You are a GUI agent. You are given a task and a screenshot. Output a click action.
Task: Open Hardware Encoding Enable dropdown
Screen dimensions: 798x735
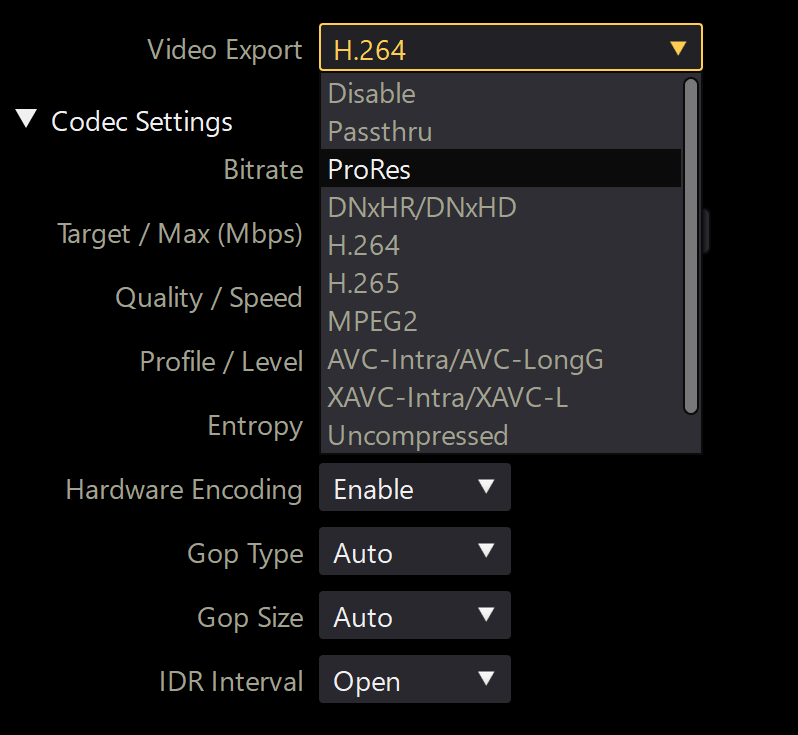coord(415,487)
